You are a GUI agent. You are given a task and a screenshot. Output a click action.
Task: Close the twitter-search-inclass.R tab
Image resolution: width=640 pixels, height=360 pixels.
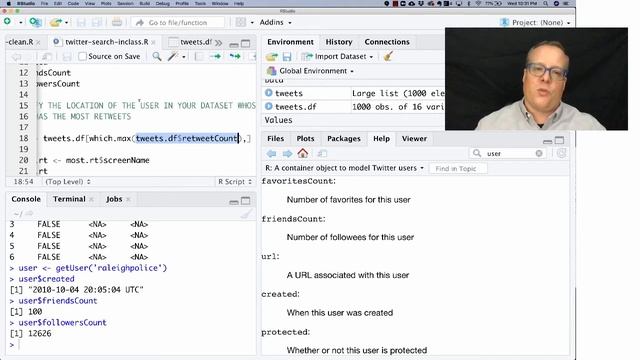click(x=153, y=42)
